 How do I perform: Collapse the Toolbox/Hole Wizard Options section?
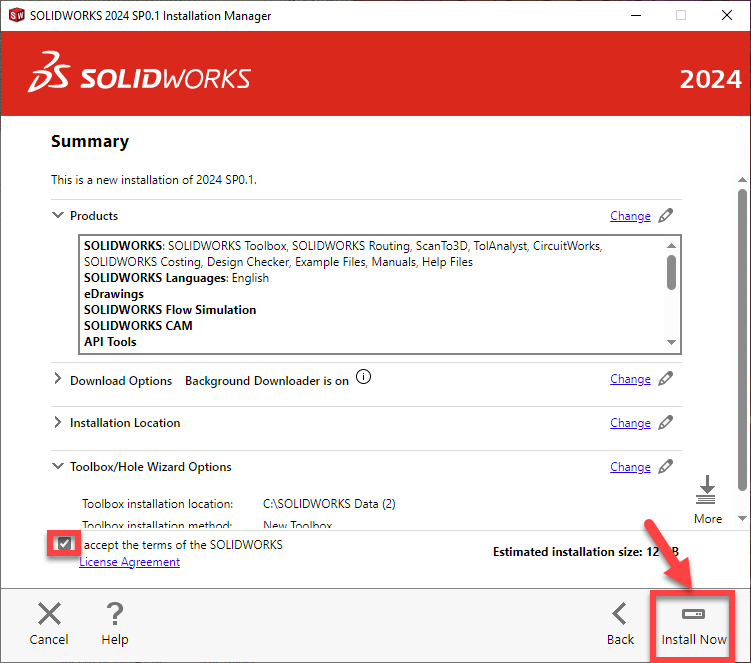tap(57, 467)
